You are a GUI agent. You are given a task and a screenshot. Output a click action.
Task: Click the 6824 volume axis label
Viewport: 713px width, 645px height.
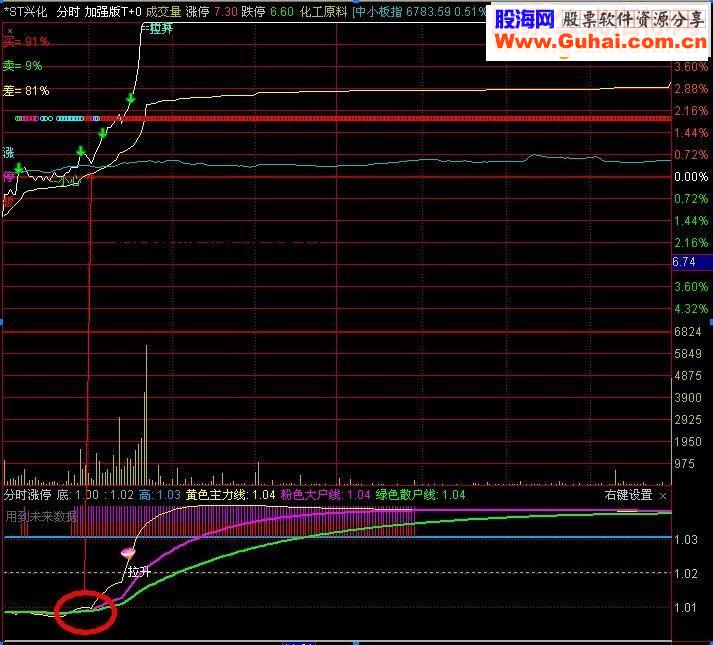[x=688, y=332]
